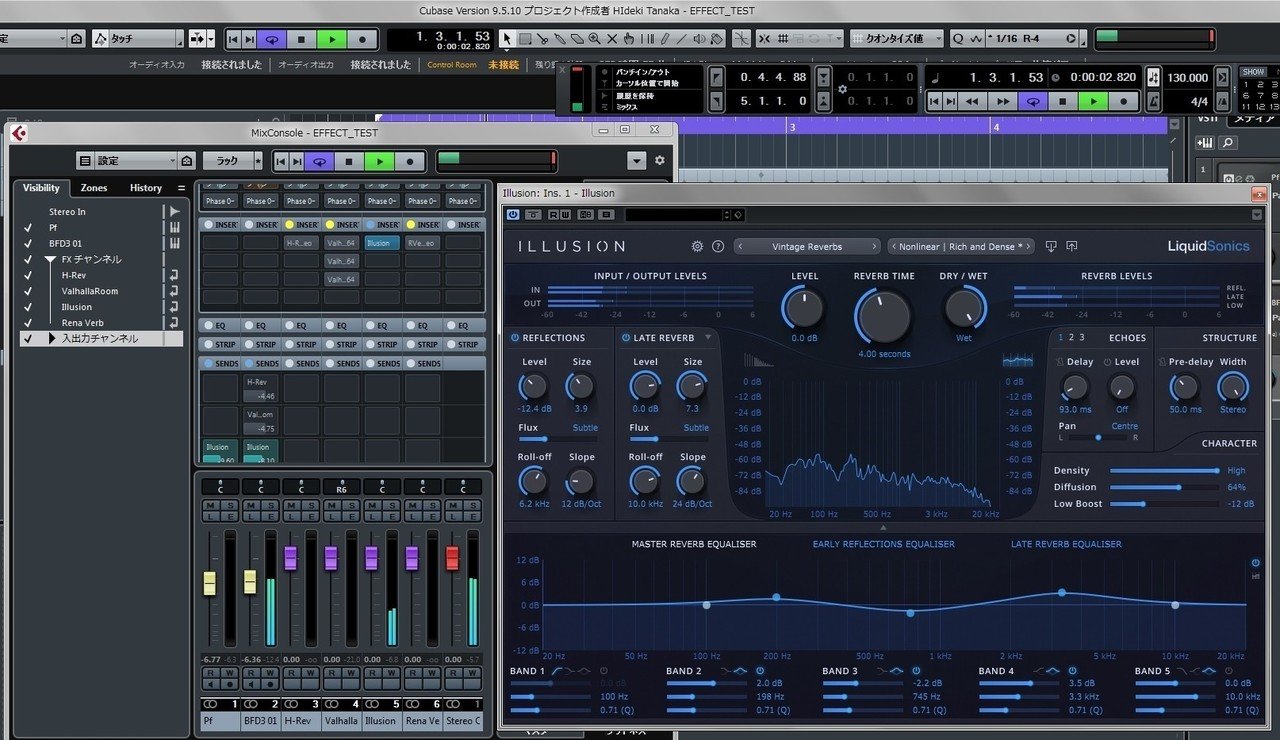Viewport: 1280px width, 740px height.
Task: Click the DRY / WET knob
Action: [963, 308]
